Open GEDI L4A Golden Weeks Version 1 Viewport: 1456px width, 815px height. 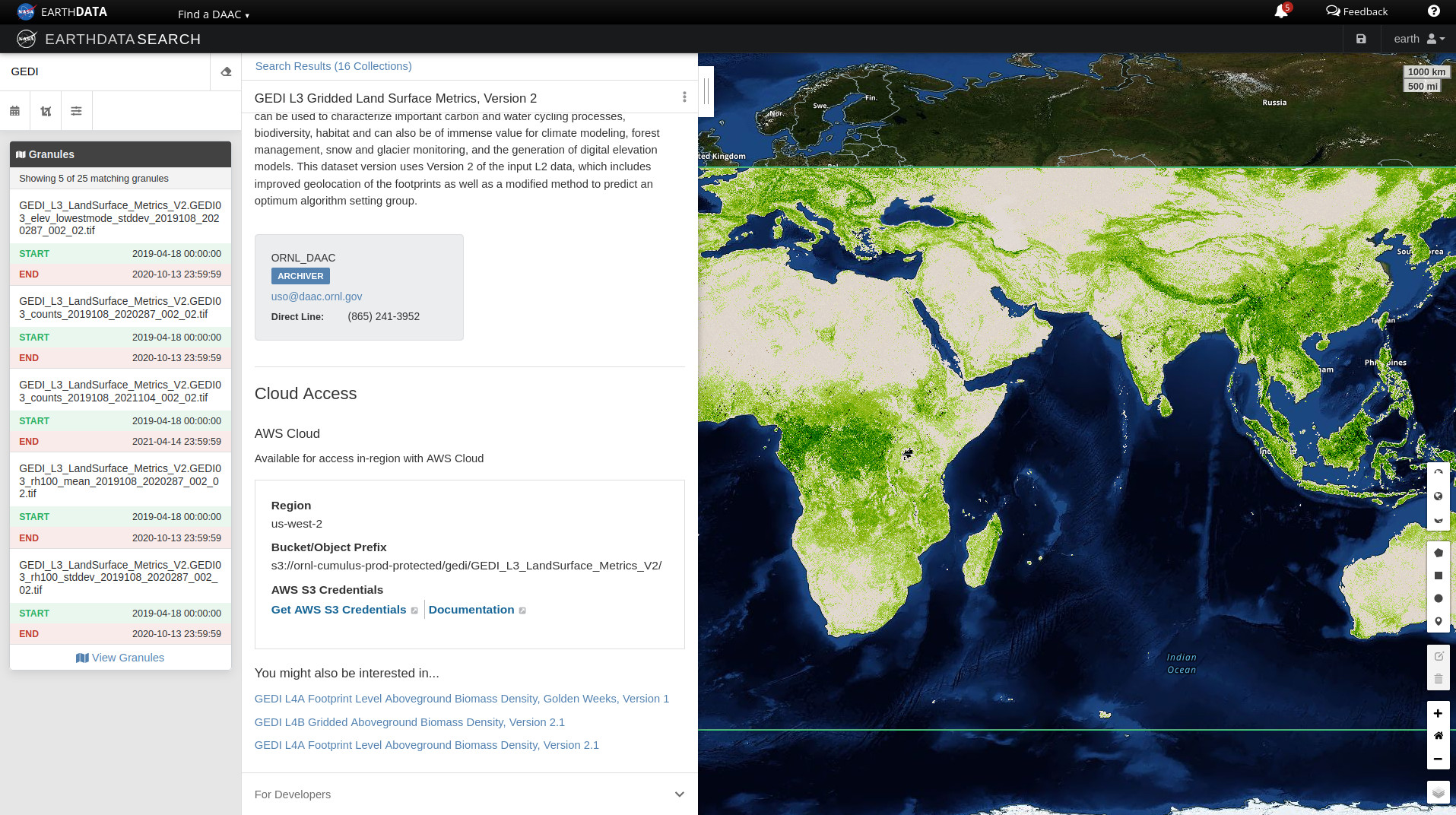[x=462, y=699]
